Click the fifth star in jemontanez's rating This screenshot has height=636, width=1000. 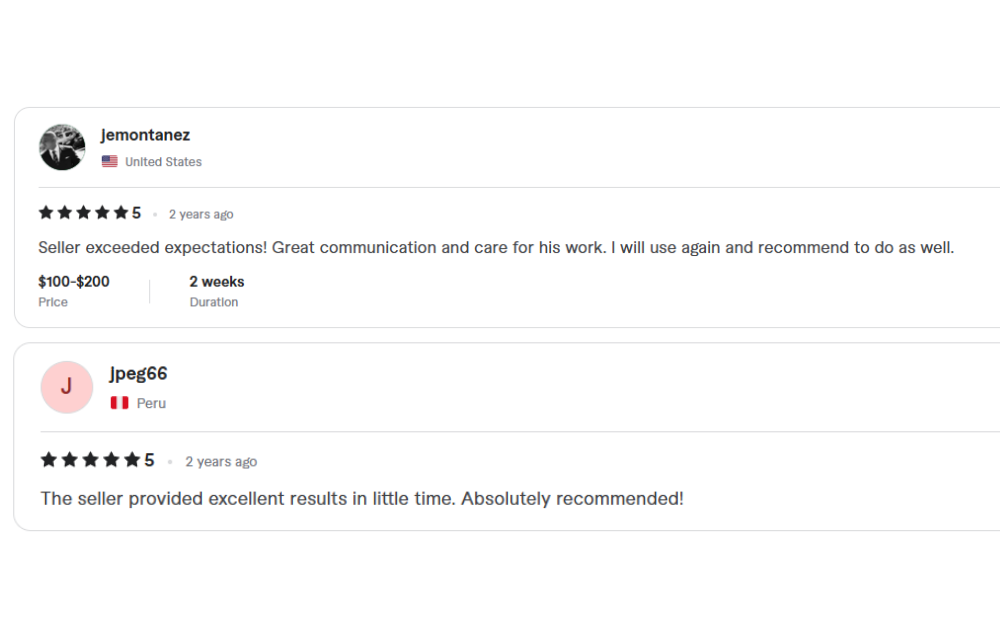point(121,213)
